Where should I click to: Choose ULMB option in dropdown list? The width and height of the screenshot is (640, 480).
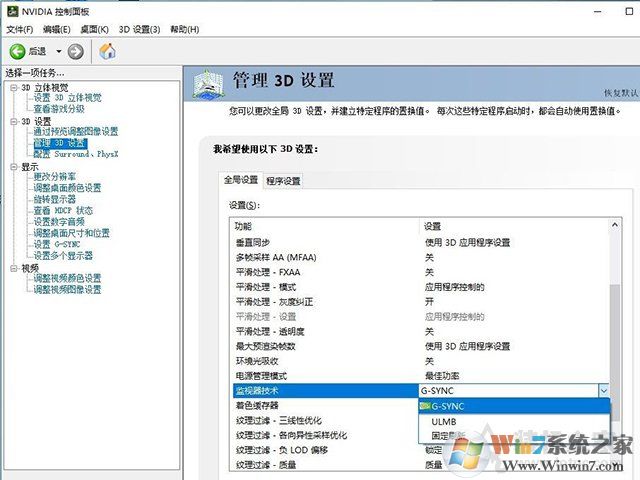click(514, 421)
